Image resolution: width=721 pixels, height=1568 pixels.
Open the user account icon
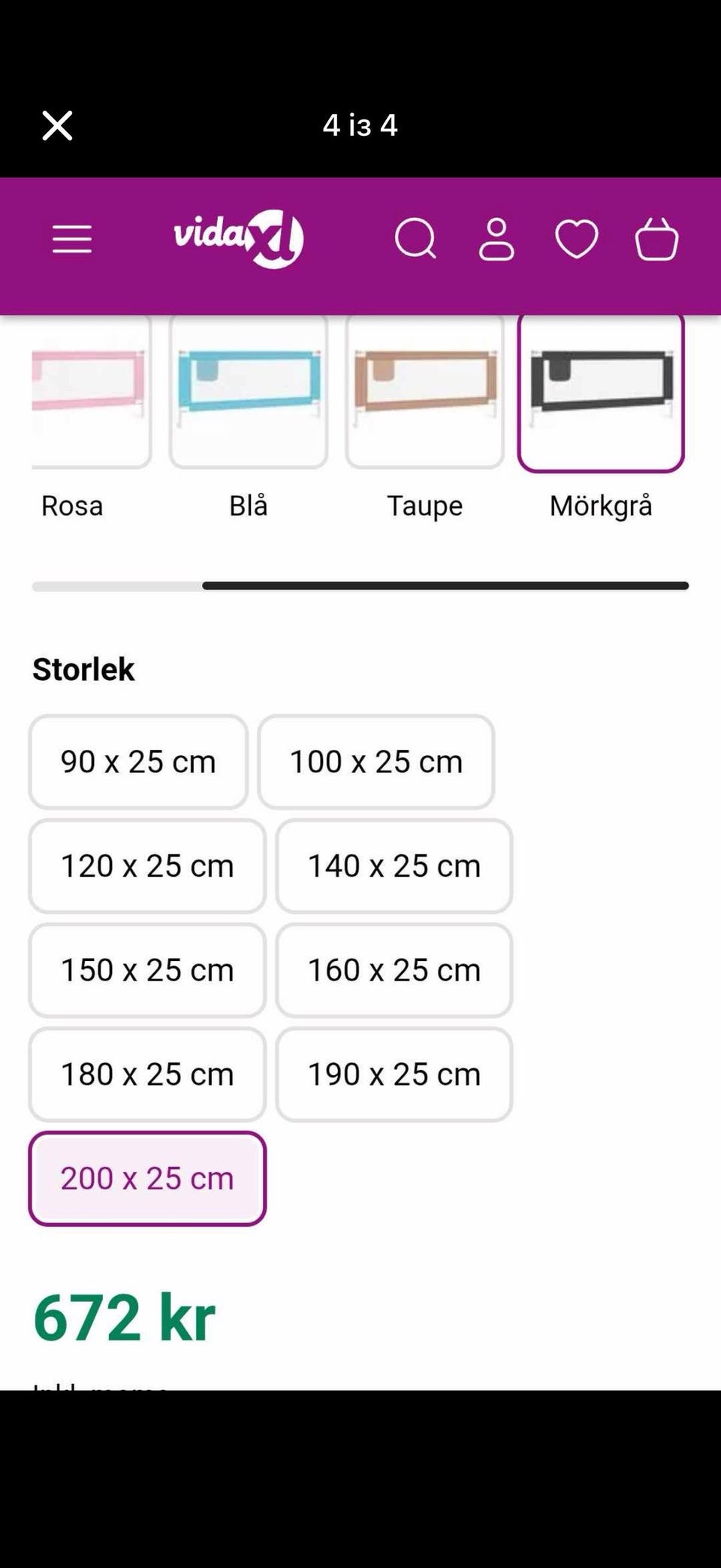[496, 240]
